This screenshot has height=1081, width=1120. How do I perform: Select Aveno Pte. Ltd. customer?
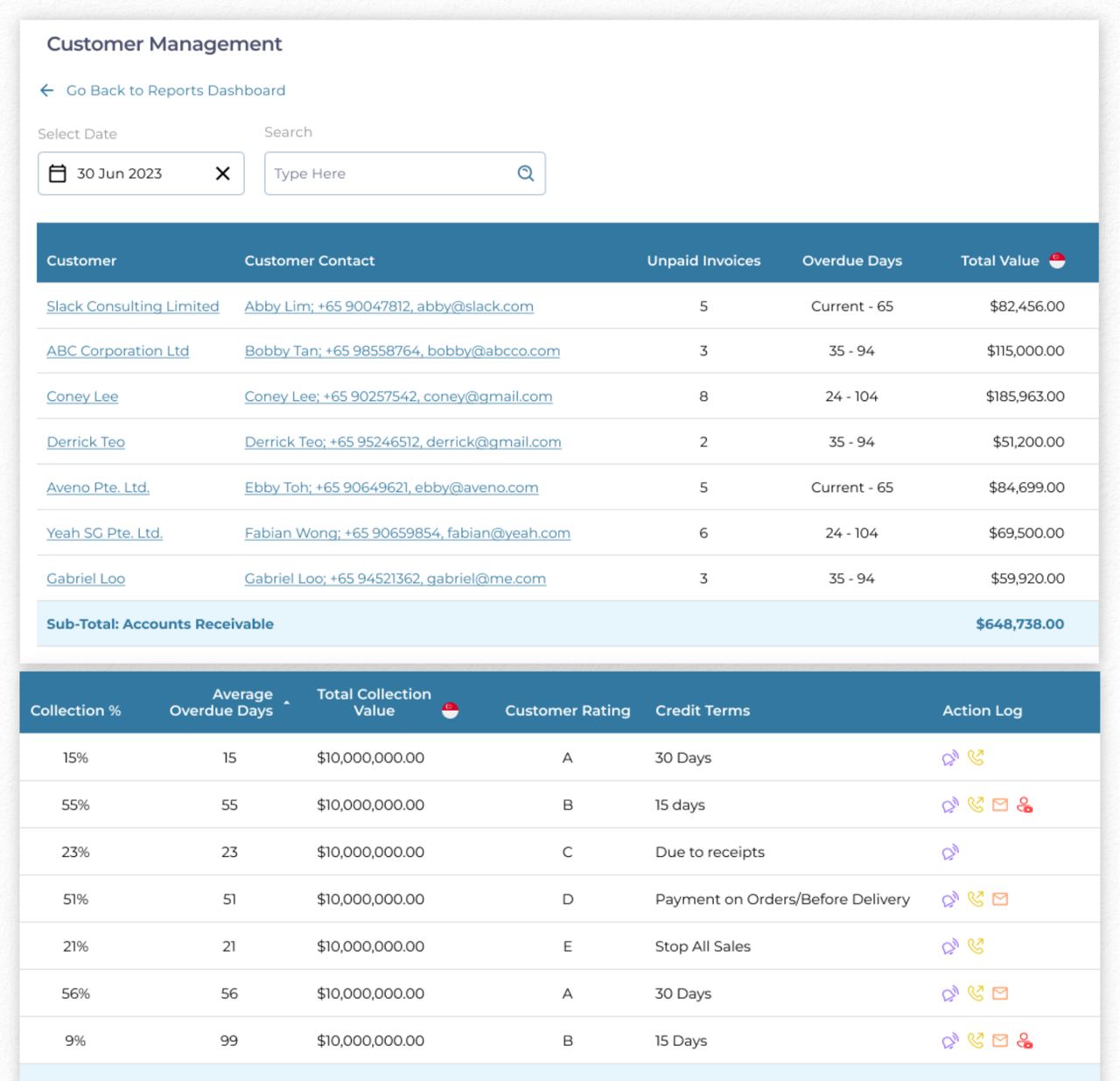98,488
